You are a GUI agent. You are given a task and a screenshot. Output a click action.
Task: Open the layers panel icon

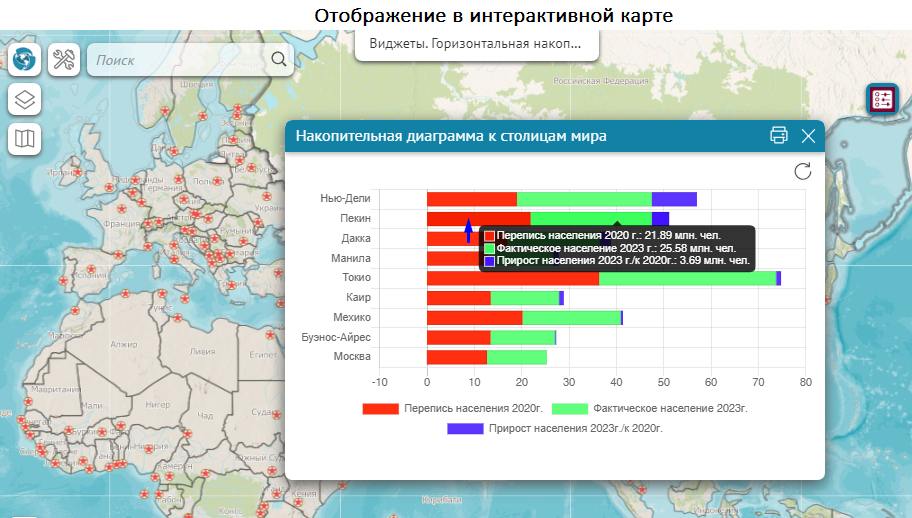(x=25, y=100)
